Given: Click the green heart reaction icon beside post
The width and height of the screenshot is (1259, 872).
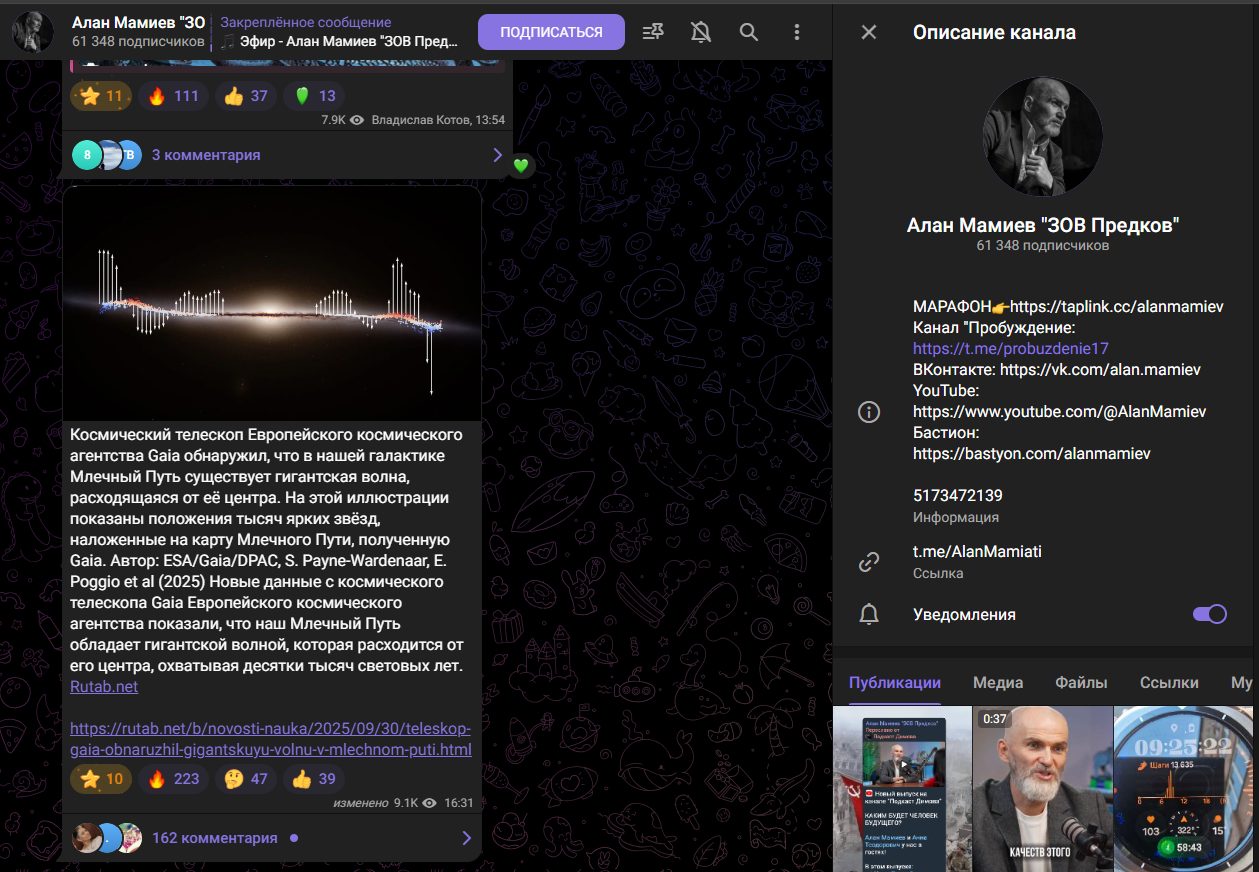Looking at the screenshot, I should [x=520, y=165].
